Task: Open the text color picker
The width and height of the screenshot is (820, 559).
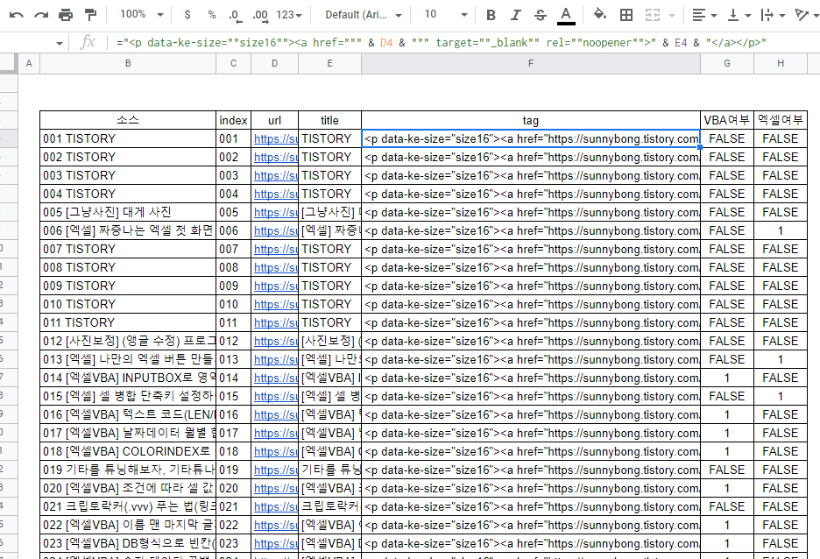Action: click(565, 15)
